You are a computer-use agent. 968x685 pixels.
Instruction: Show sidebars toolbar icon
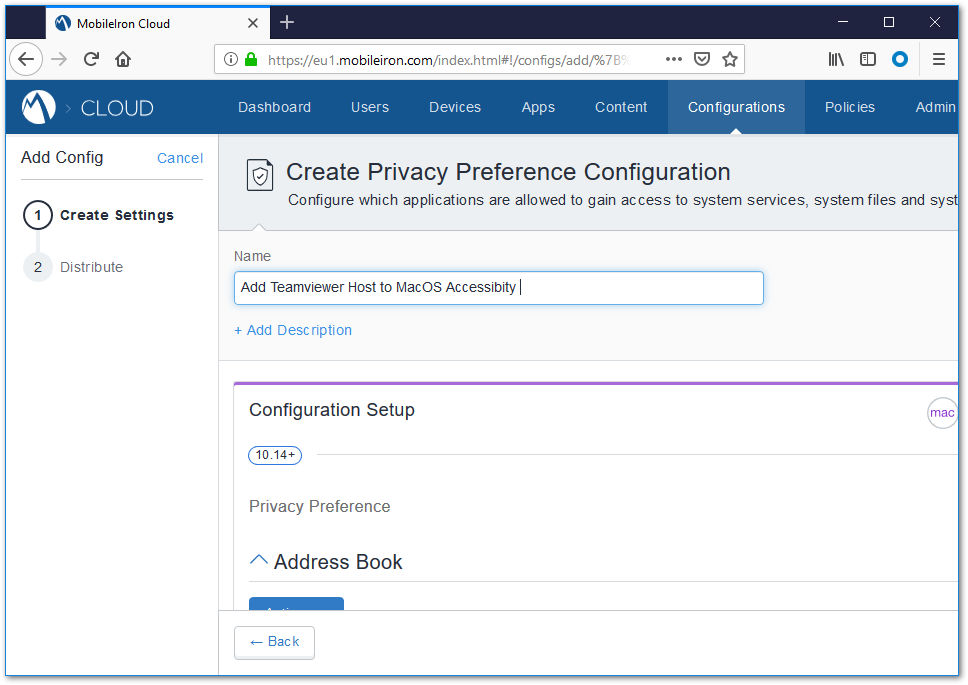point(867,59)
